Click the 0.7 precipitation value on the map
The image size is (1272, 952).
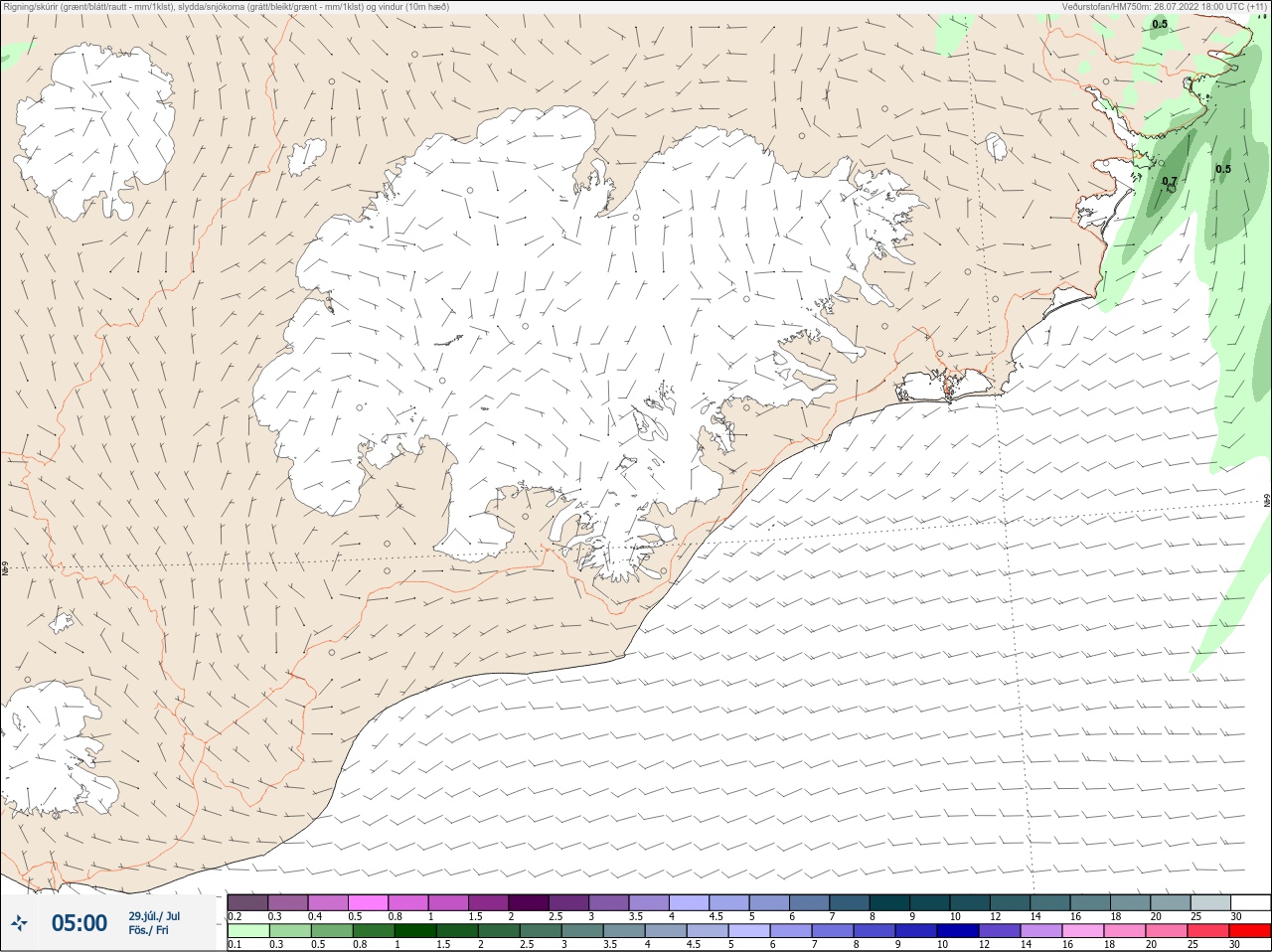[x=1170, y=182]
